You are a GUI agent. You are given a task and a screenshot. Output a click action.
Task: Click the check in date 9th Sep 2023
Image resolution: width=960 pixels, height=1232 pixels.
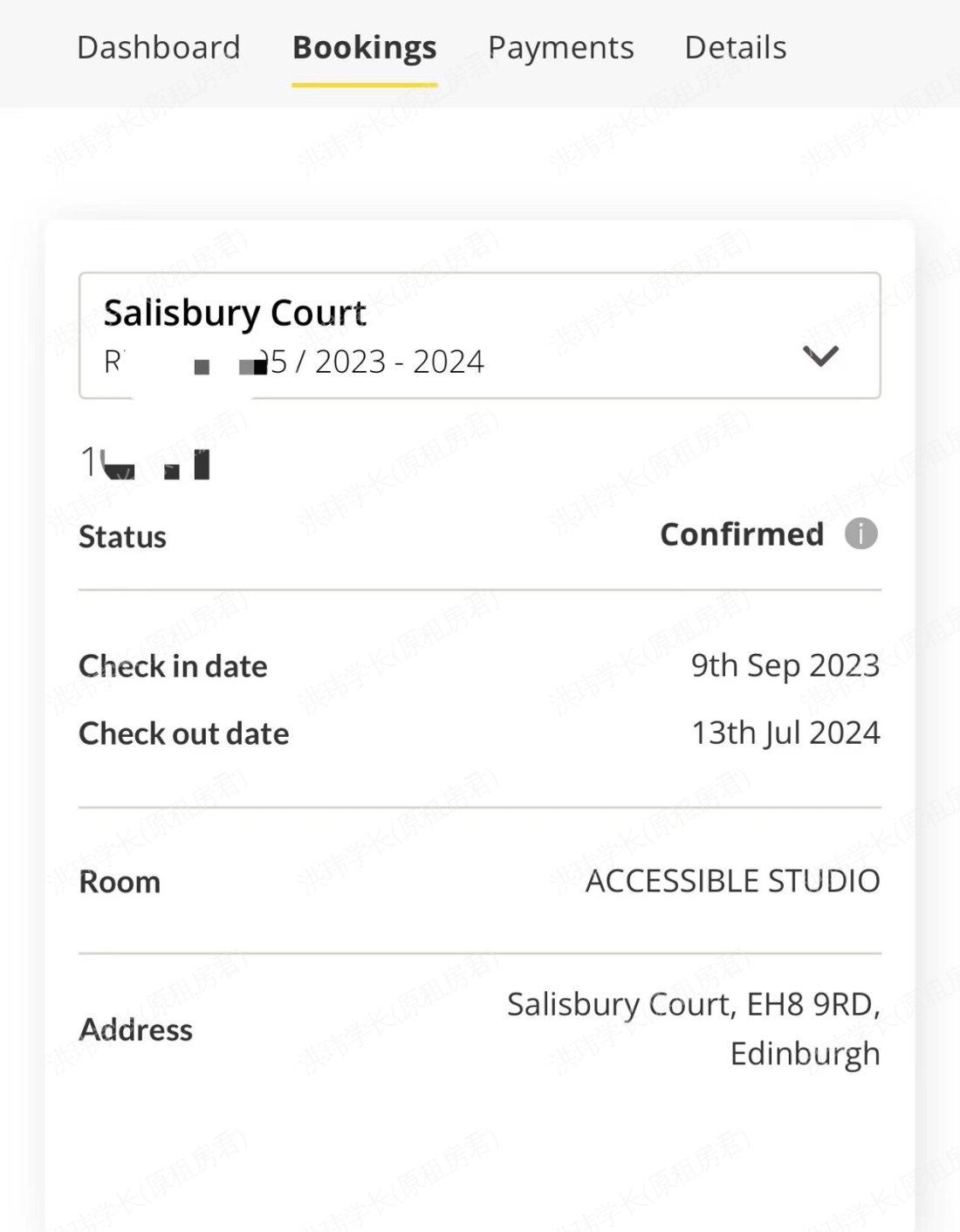coord(785,665)
